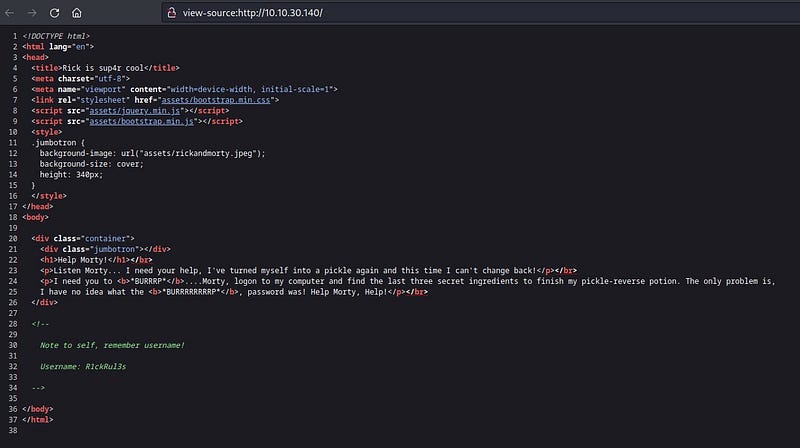Click the browser back arrow

(10, 13)
